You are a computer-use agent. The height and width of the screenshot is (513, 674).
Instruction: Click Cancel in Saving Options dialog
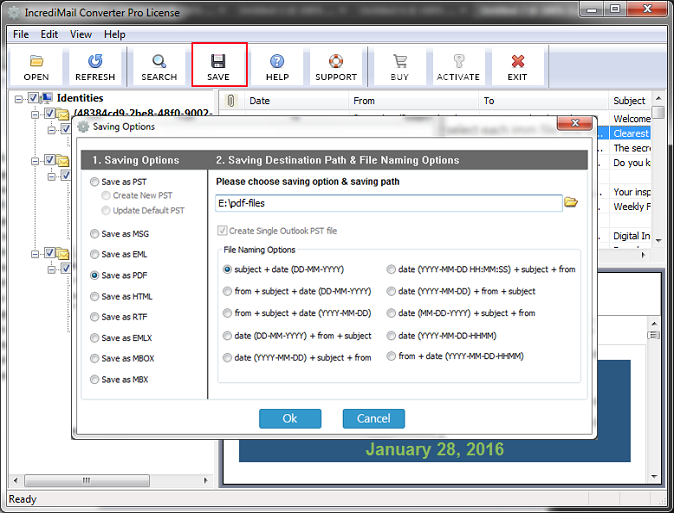click(x=374, y=418)
